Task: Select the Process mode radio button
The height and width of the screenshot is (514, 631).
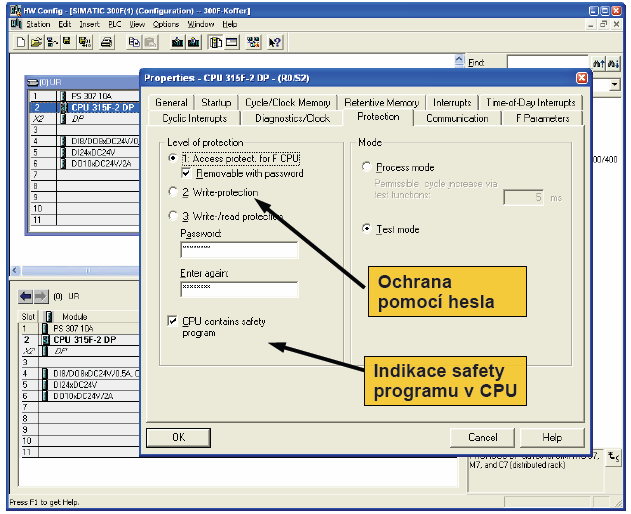Action: click(366, 167)
